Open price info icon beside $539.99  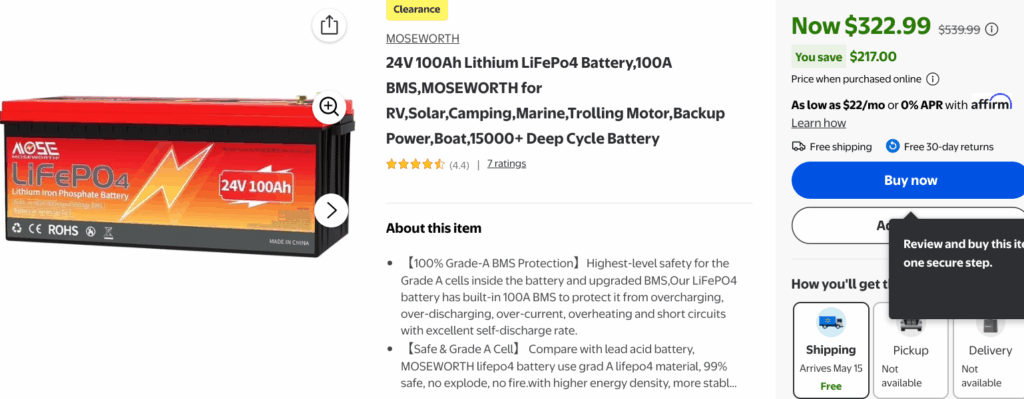[x=992, y=29]
